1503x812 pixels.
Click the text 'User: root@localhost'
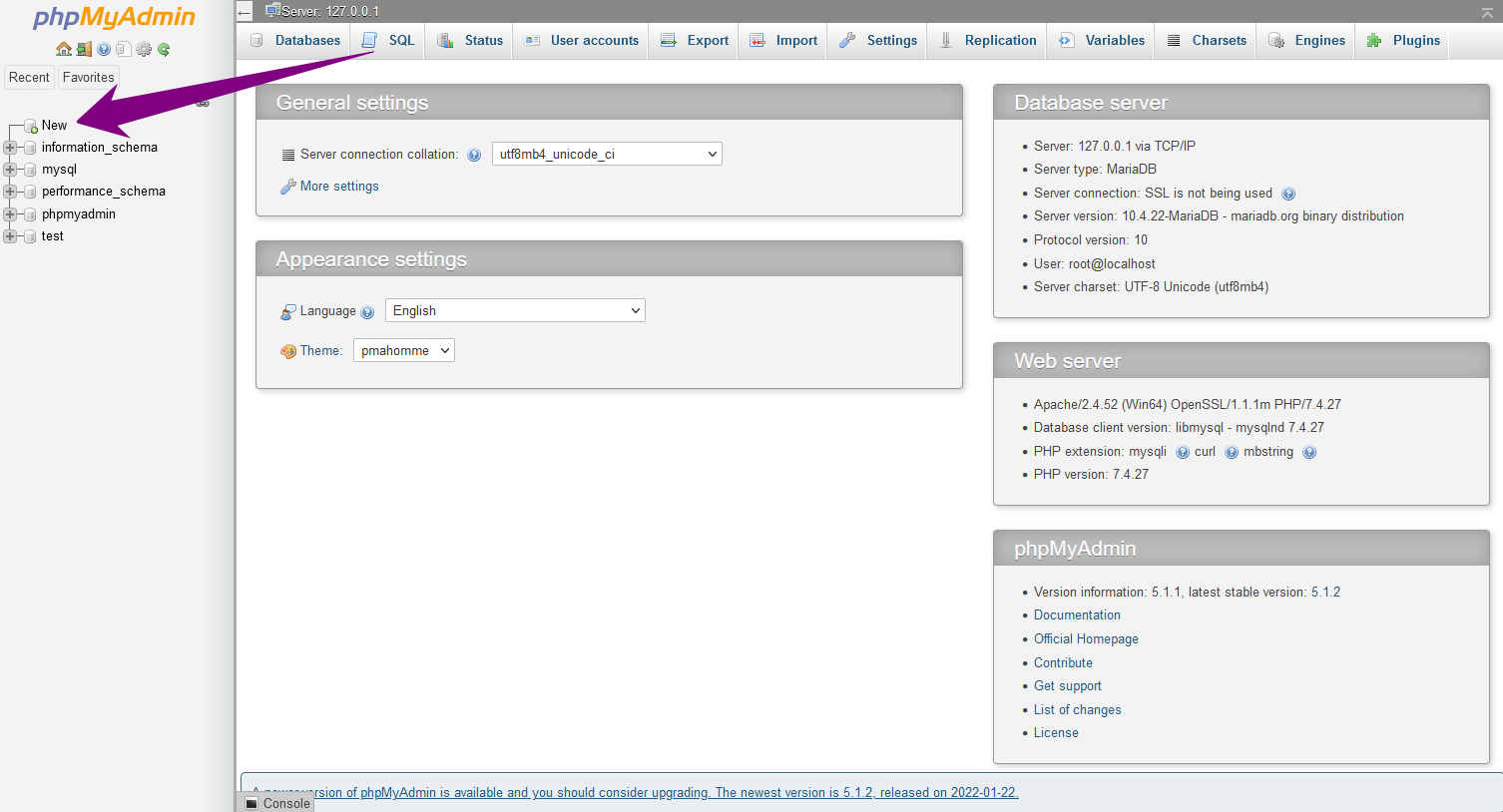[x=1095, y=264]
